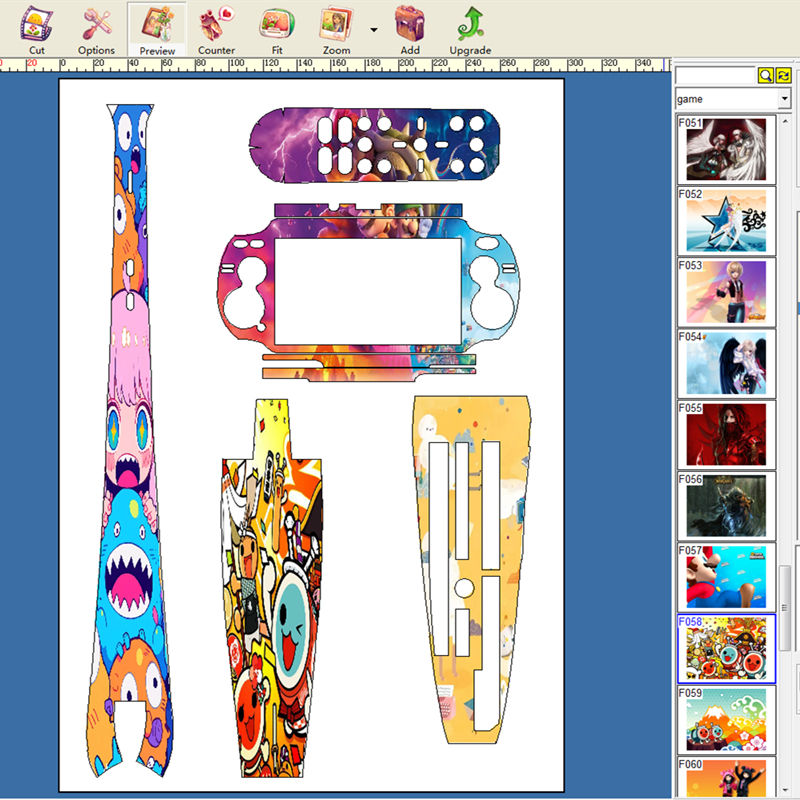Click the horizontal ruler at 200
The height and width of the screenshot is (800, 800).
(x=407, y=64)
